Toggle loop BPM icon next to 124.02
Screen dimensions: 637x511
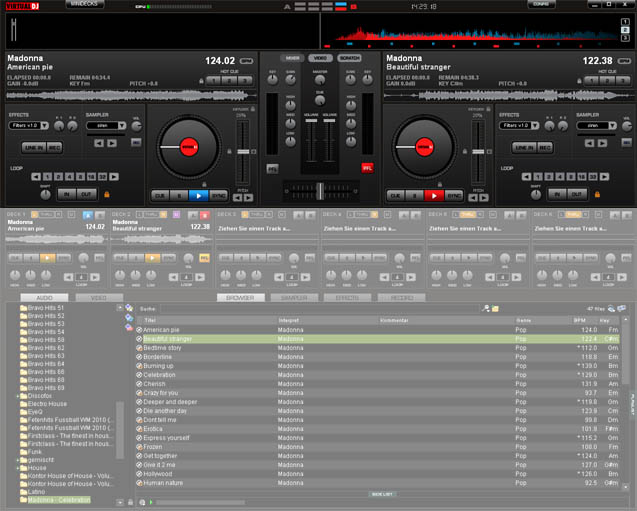point(246,61)
